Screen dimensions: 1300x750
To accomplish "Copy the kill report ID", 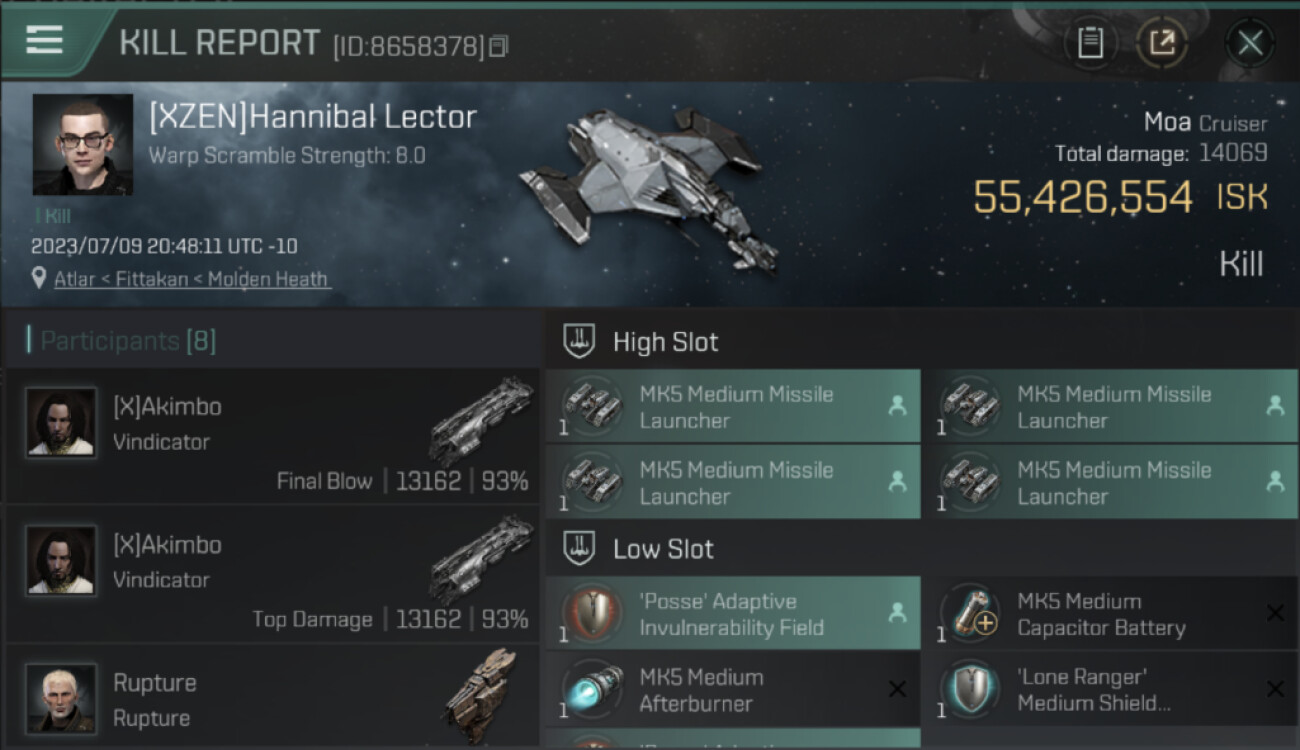I will pos(498,46).
